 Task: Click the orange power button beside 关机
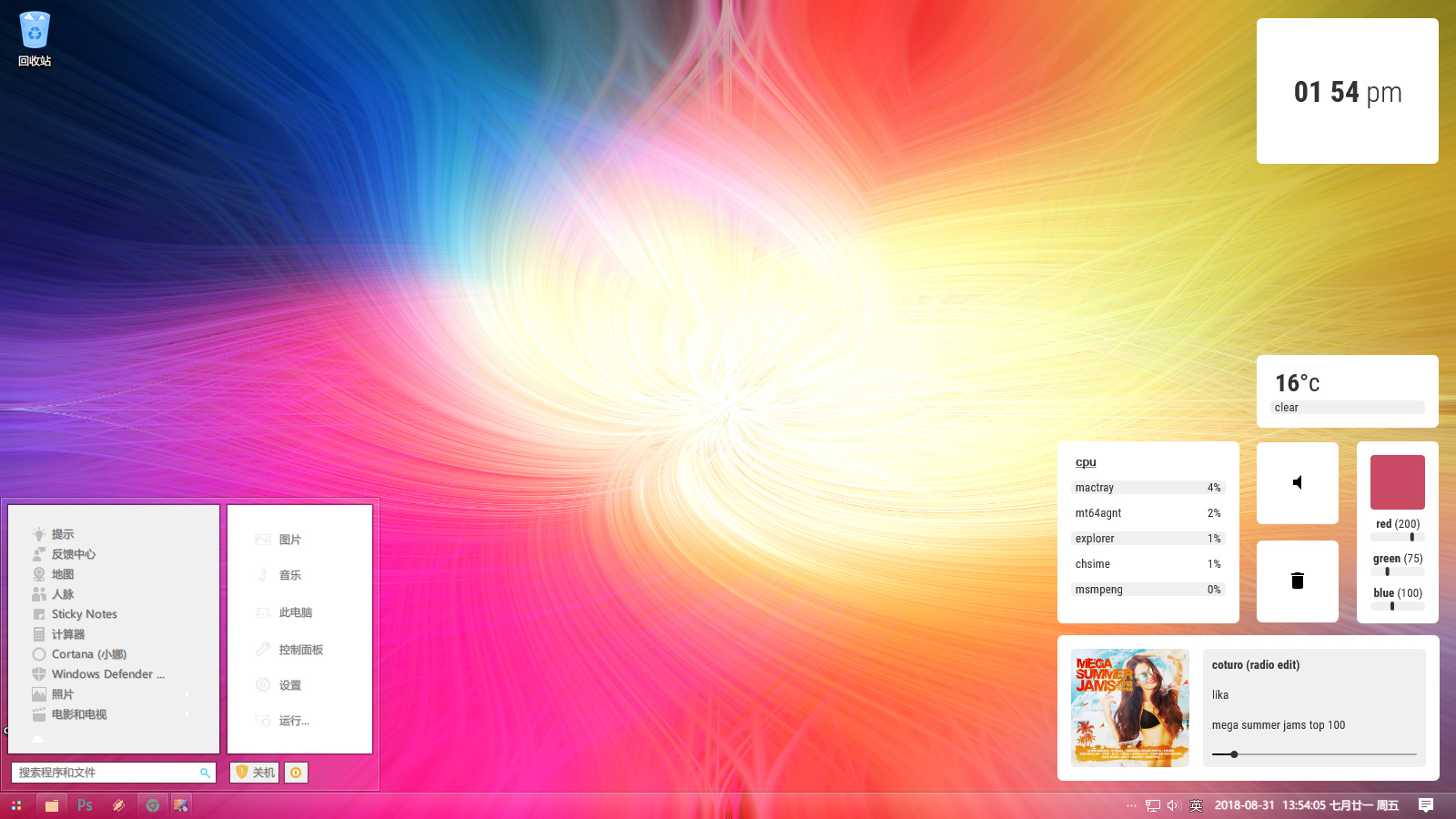(296, 773)
